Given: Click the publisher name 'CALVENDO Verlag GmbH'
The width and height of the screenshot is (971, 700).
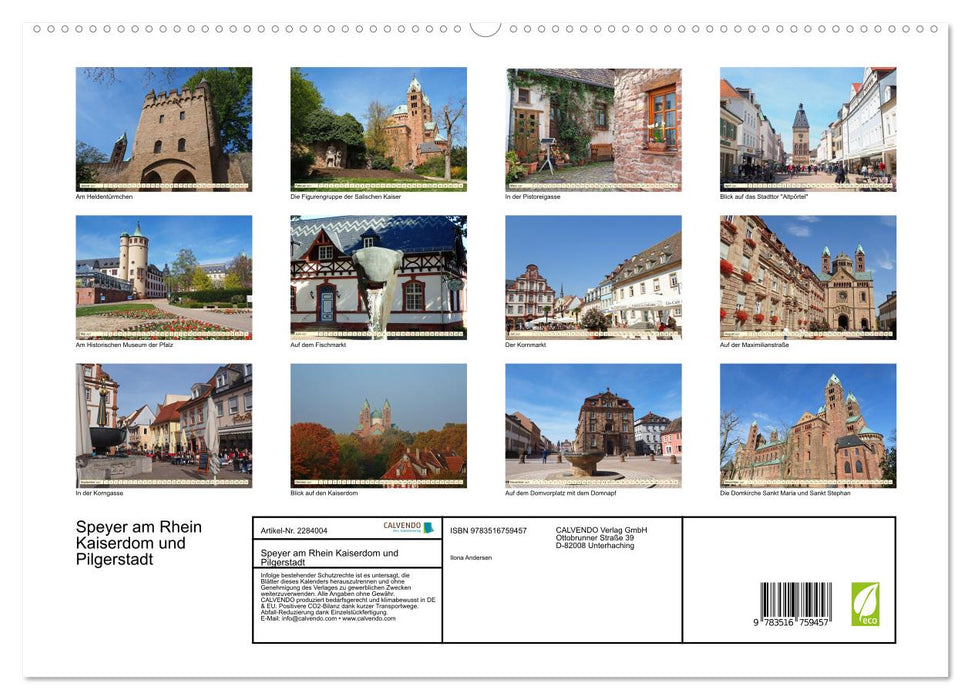Looking at the screenshot, I should tap(601, 530).
